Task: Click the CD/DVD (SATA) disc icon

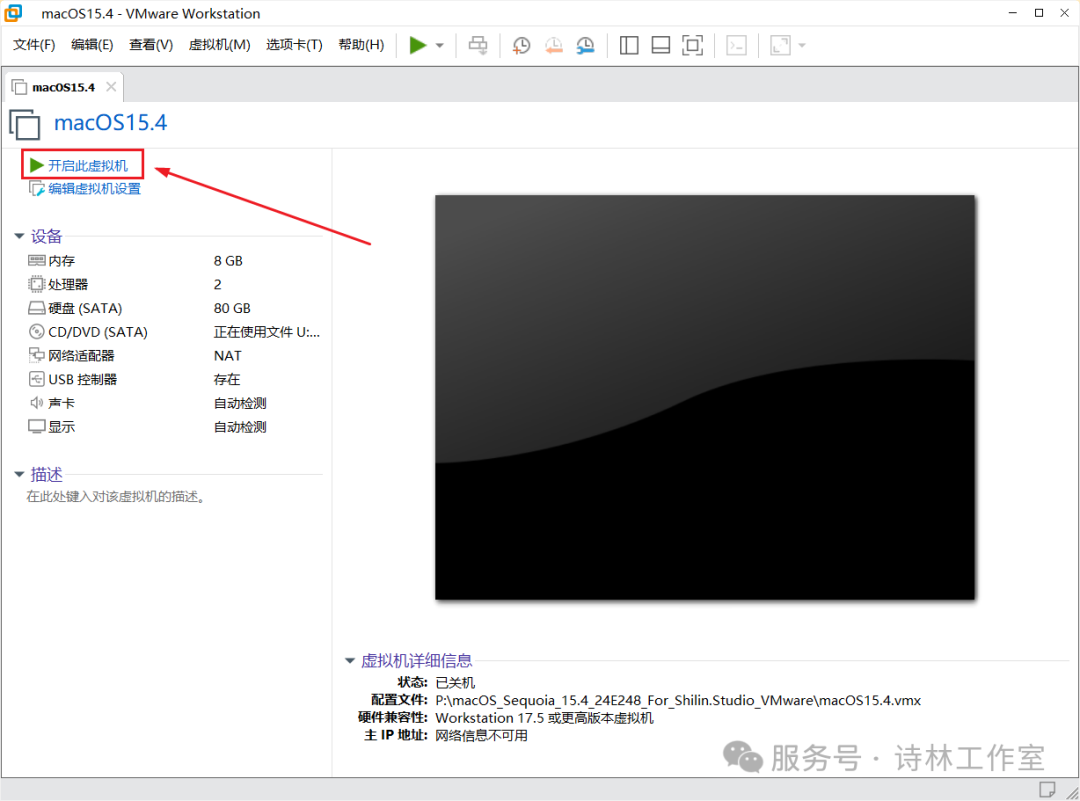Action: click(37, 331)
